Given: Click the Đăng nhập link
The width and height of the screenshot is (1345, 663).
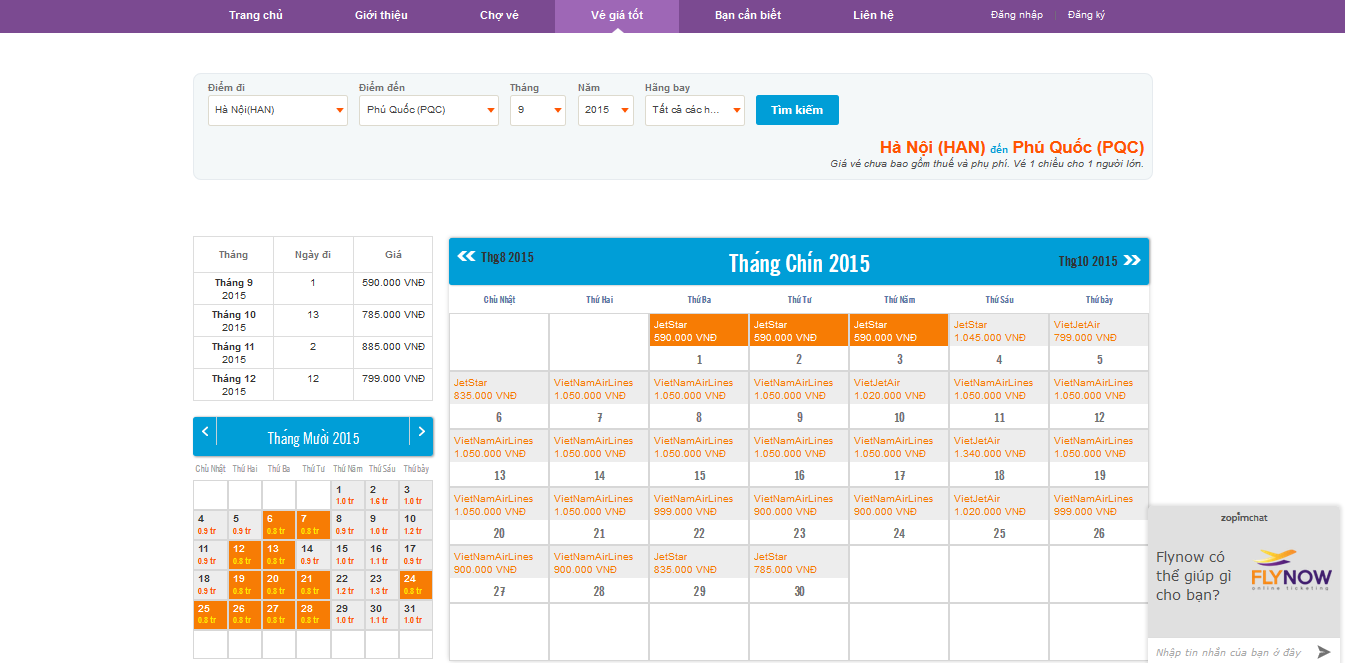Looking at the screenshot, I should (1017, 15).
